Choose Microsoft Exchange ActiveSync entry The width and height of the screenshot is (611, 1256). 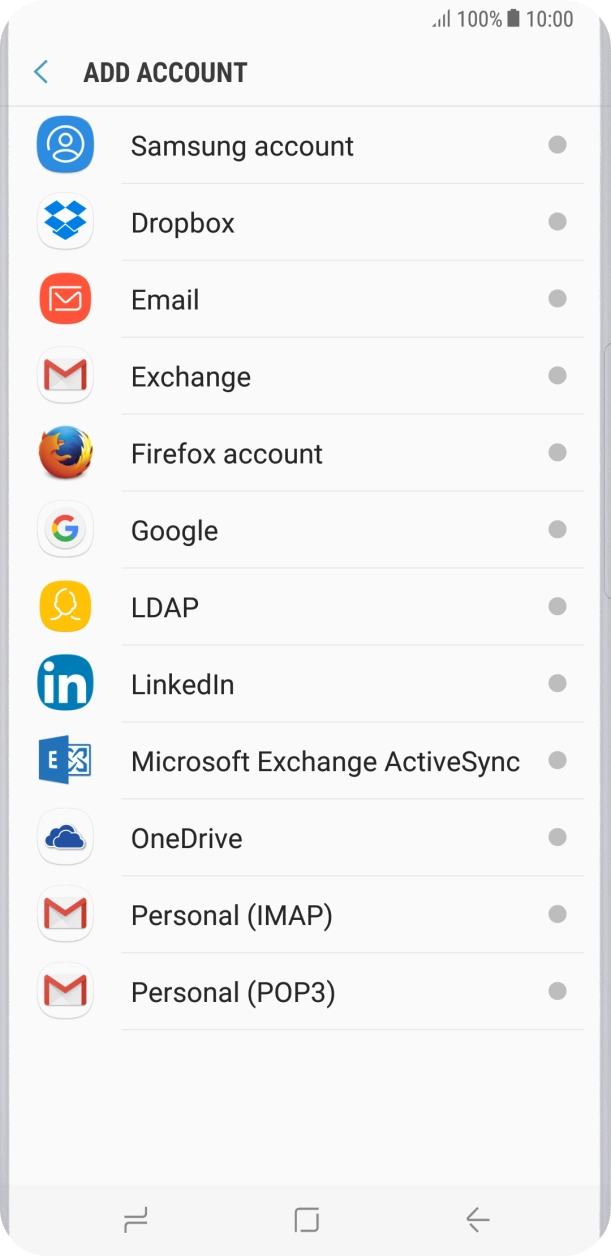pyautogui.click(x=325, y=761)
